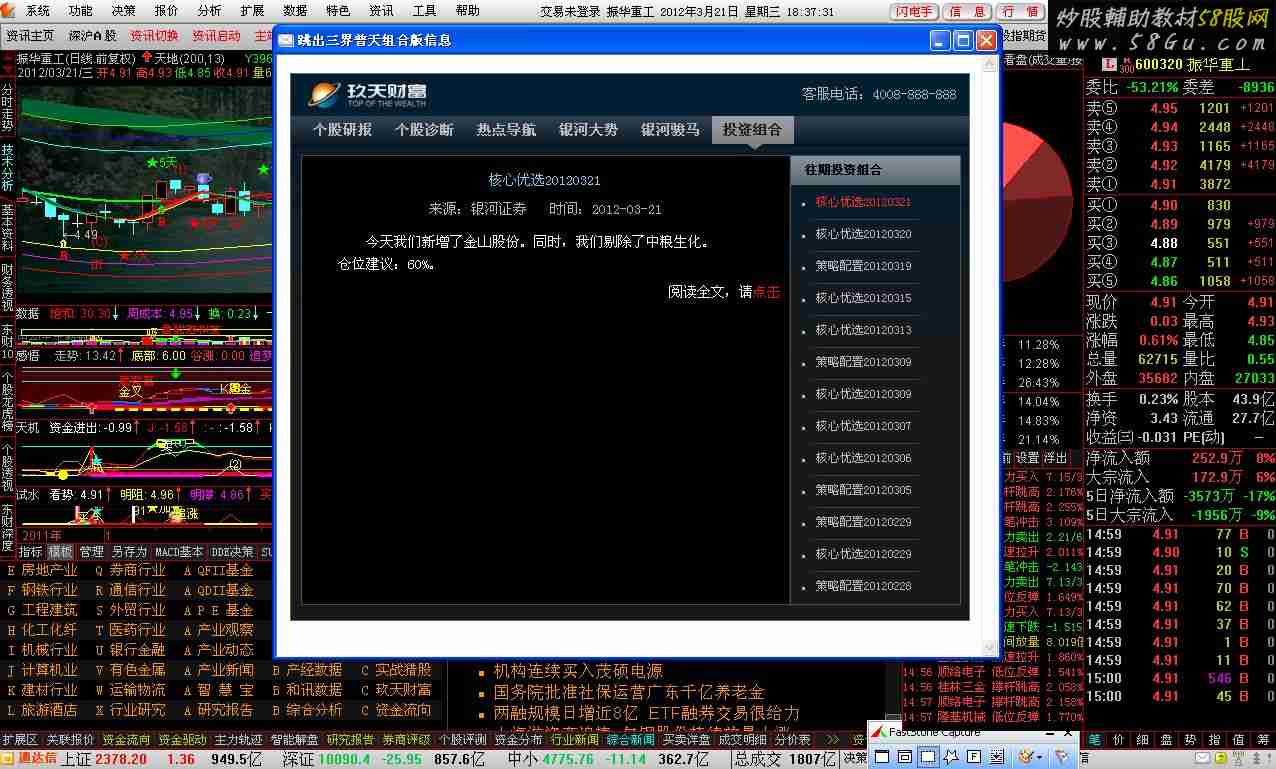The image size is (1276, 769).
Task: Click news headline 机构连续买入茂硕电源
Action: point(578,671)
